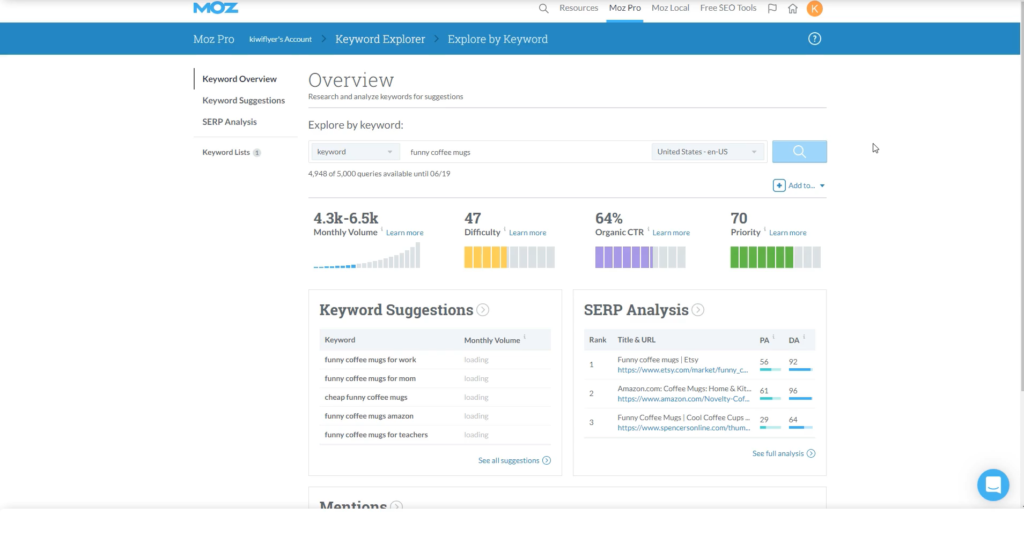Viewport: 1024px width, 537px height.
Task: Open Keyword Lists in sidebar
Action: point(226,152)
